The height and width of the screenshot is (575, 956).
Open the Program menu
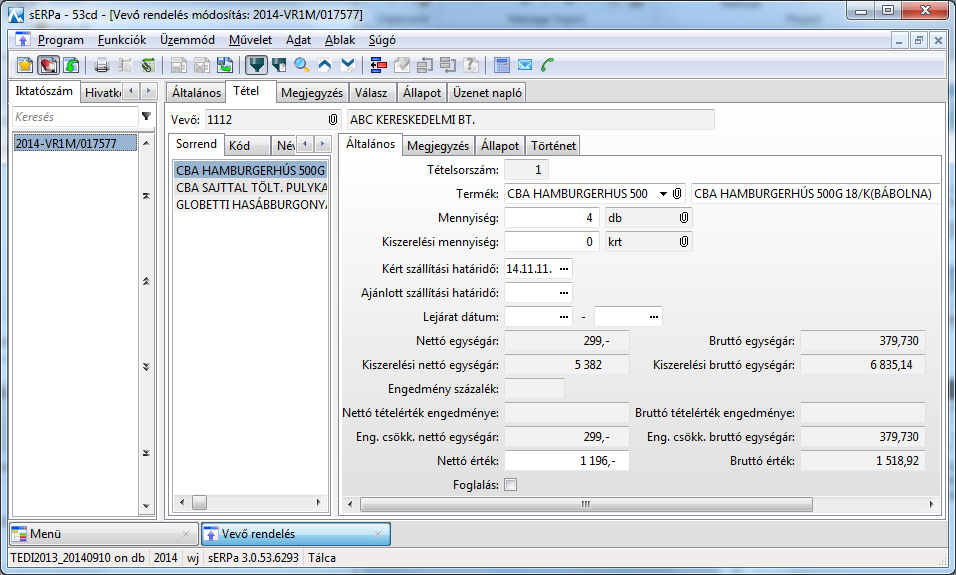pos(60,40)
